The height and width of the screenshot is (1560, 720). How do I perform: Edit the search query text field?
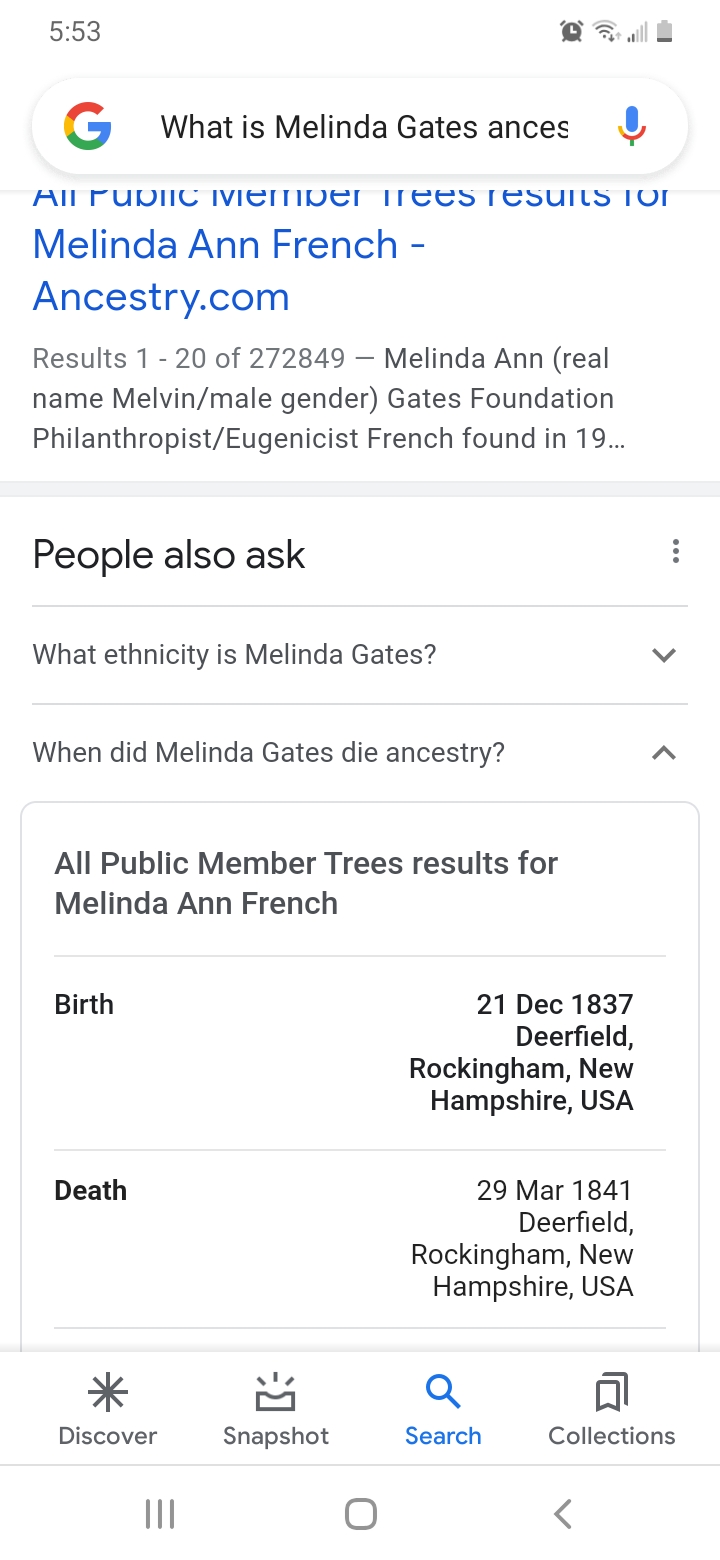(x=364, y=127)
